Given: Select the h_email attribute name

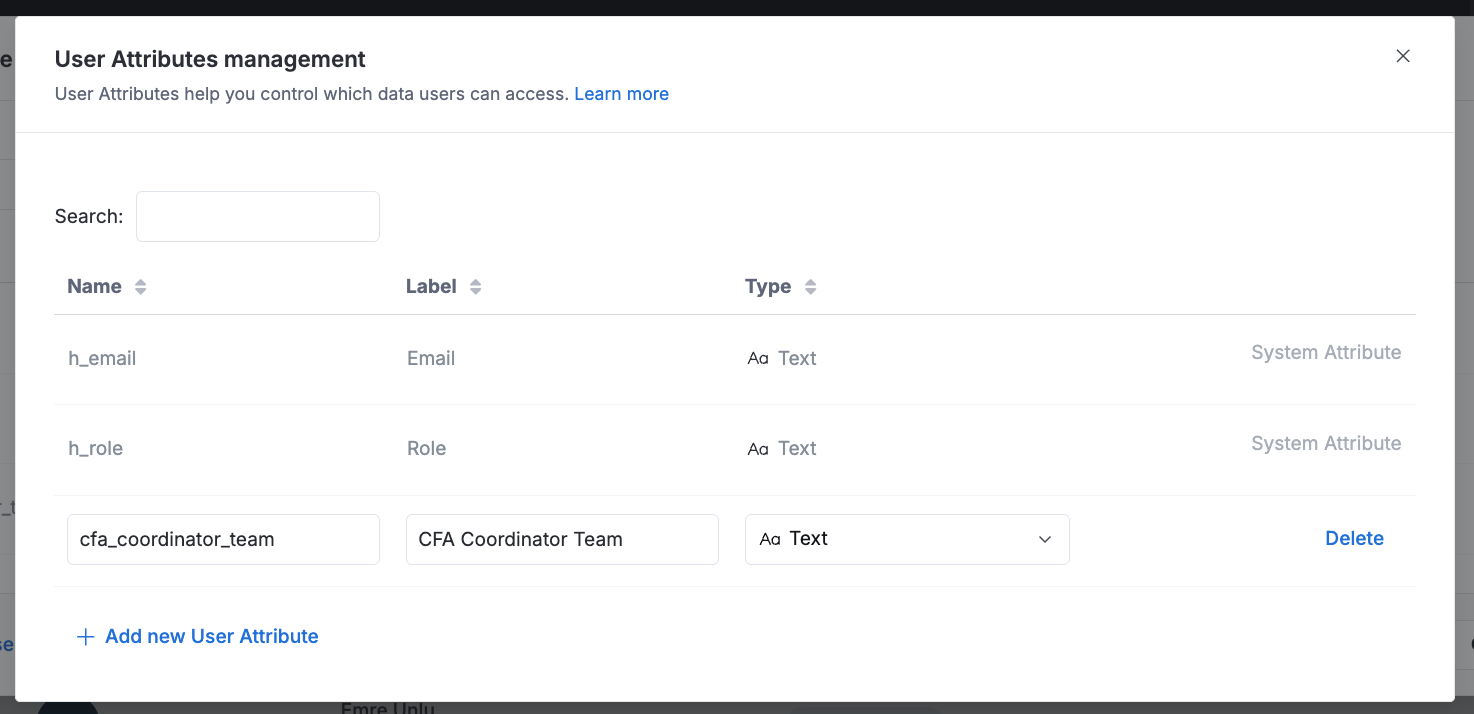Looking at the screenshot, I should (x=102, y=358).
